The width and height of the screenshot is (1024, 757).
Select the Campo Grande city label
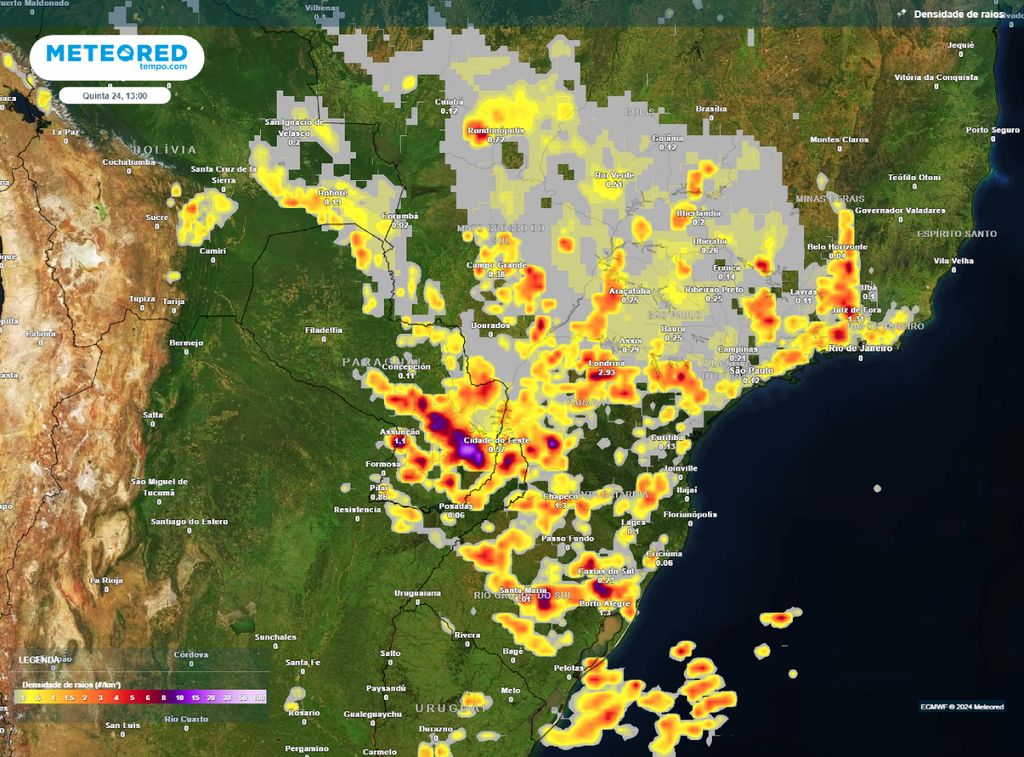pyautogui.click(x=496, y=265)
